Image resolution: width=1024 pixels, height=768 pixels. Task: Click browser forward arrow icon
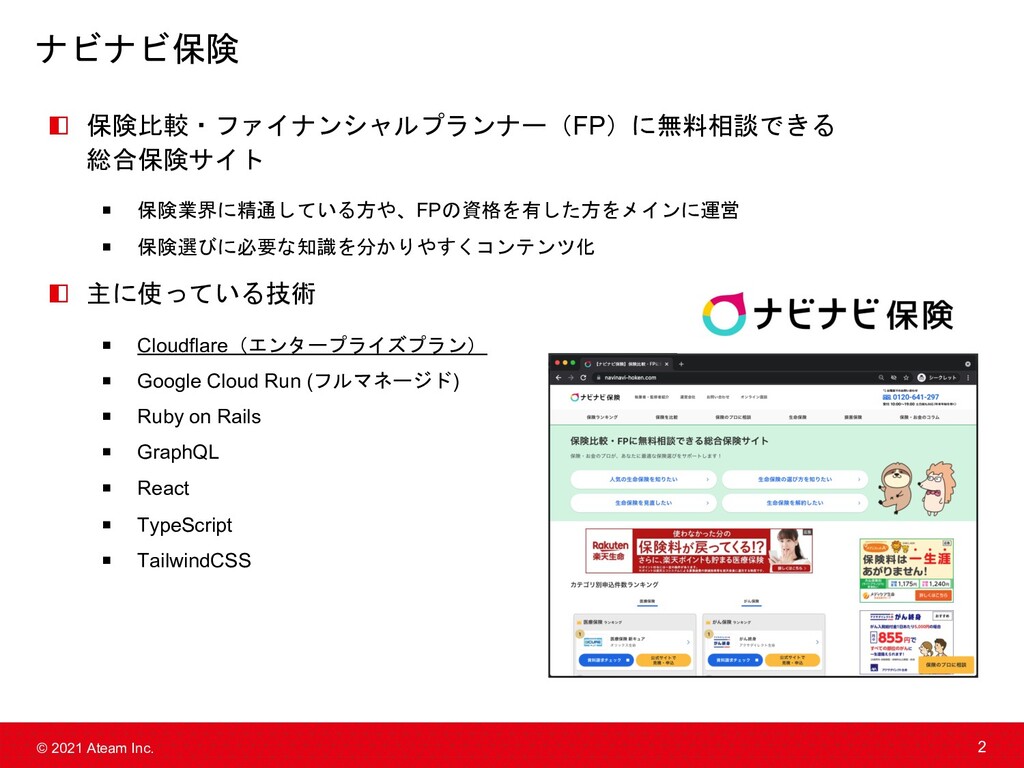pos(571,377)
